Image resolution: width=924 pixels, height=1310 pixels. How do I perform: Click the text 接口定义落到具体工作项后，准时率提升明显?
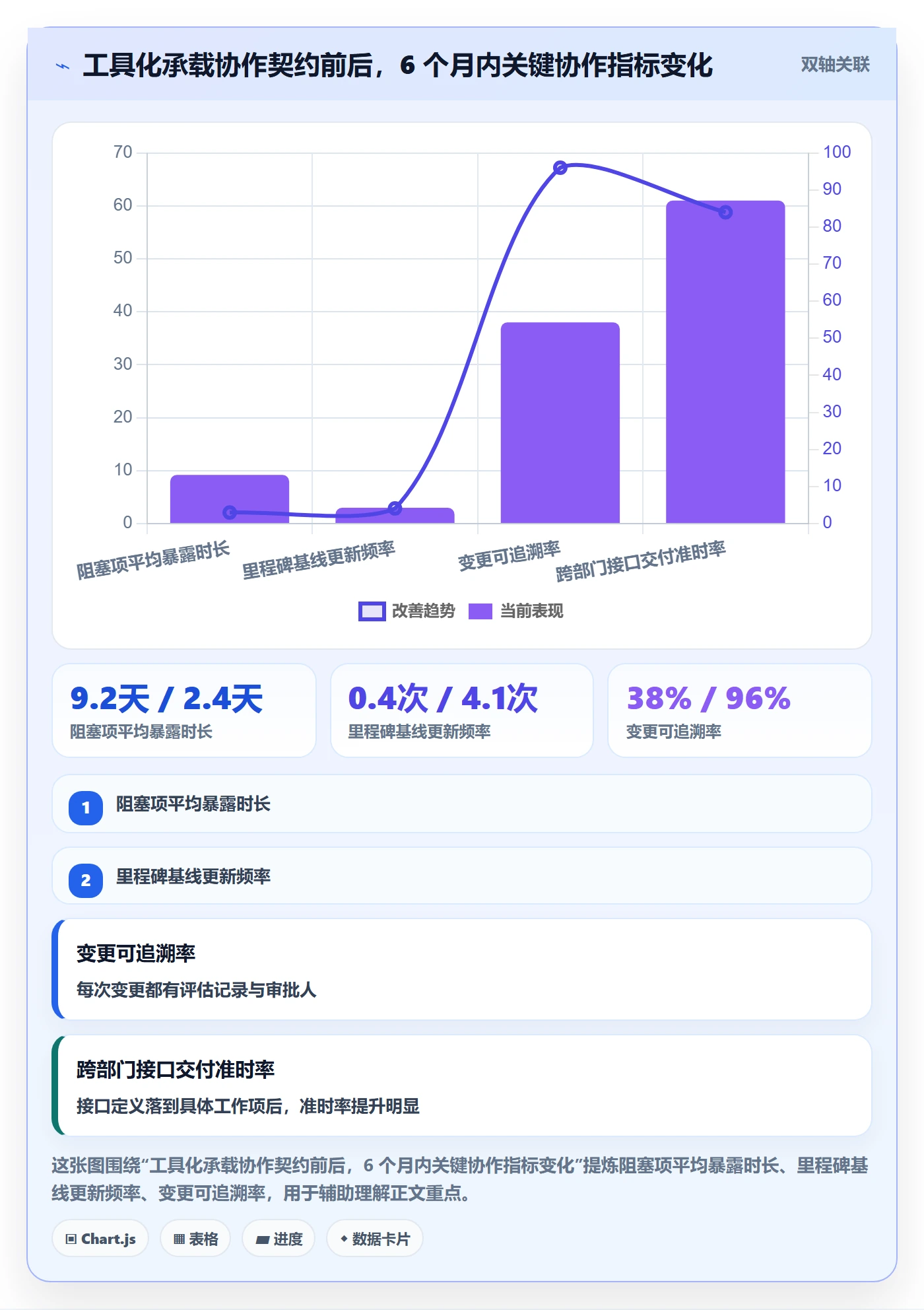pos(248,1106)
